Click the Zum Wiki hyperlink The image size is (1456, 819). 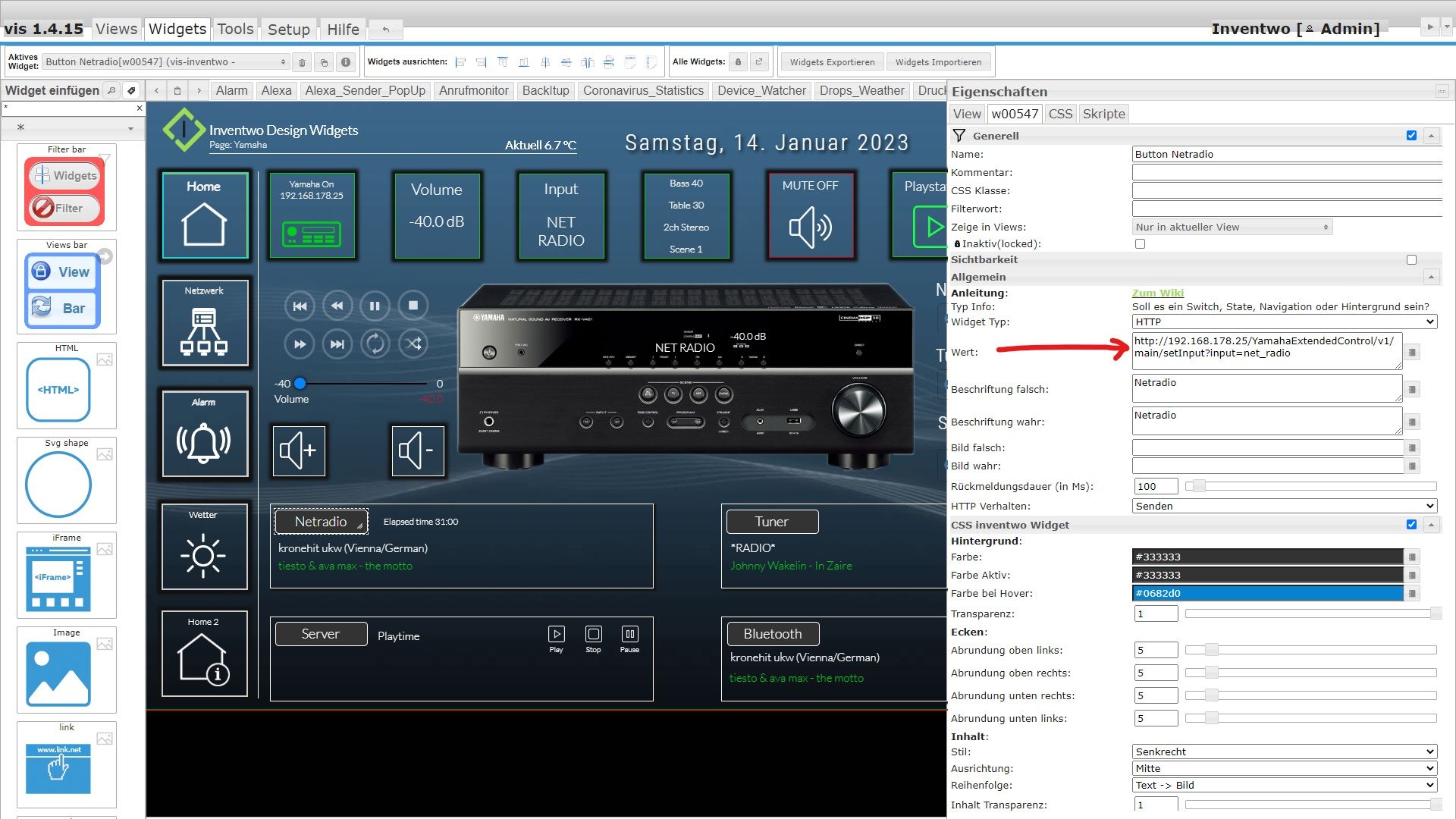pos(1157,292)
